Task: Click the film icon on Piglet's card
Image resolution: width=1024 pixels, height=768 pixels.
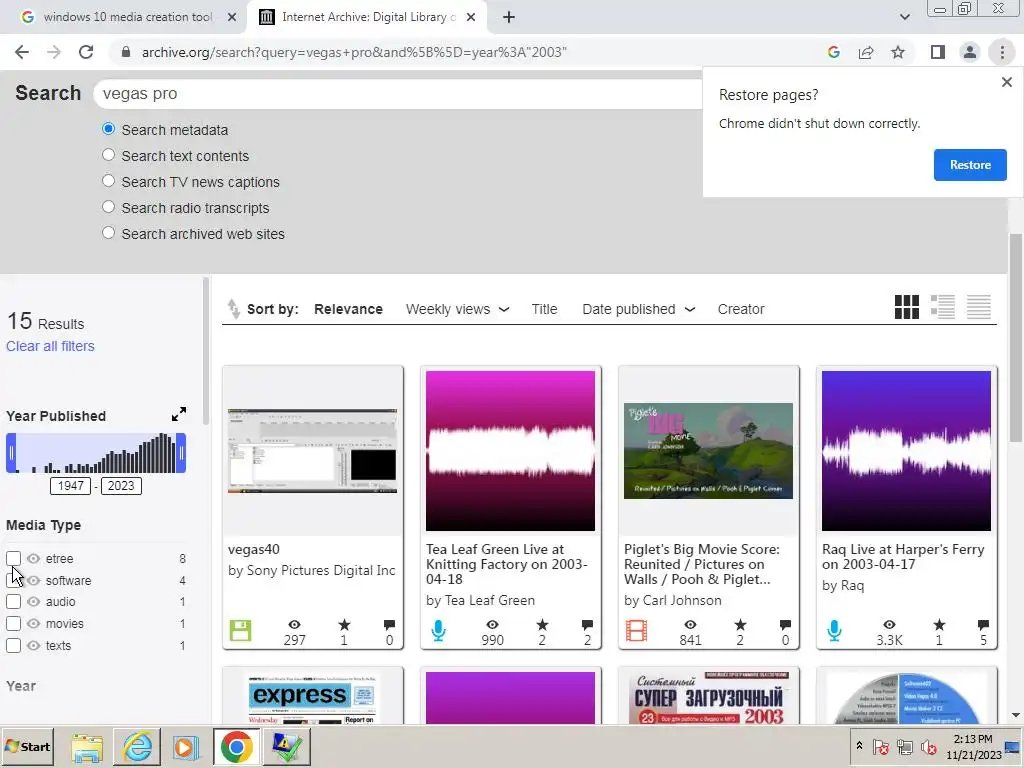Action: click(x=636, y=631)
